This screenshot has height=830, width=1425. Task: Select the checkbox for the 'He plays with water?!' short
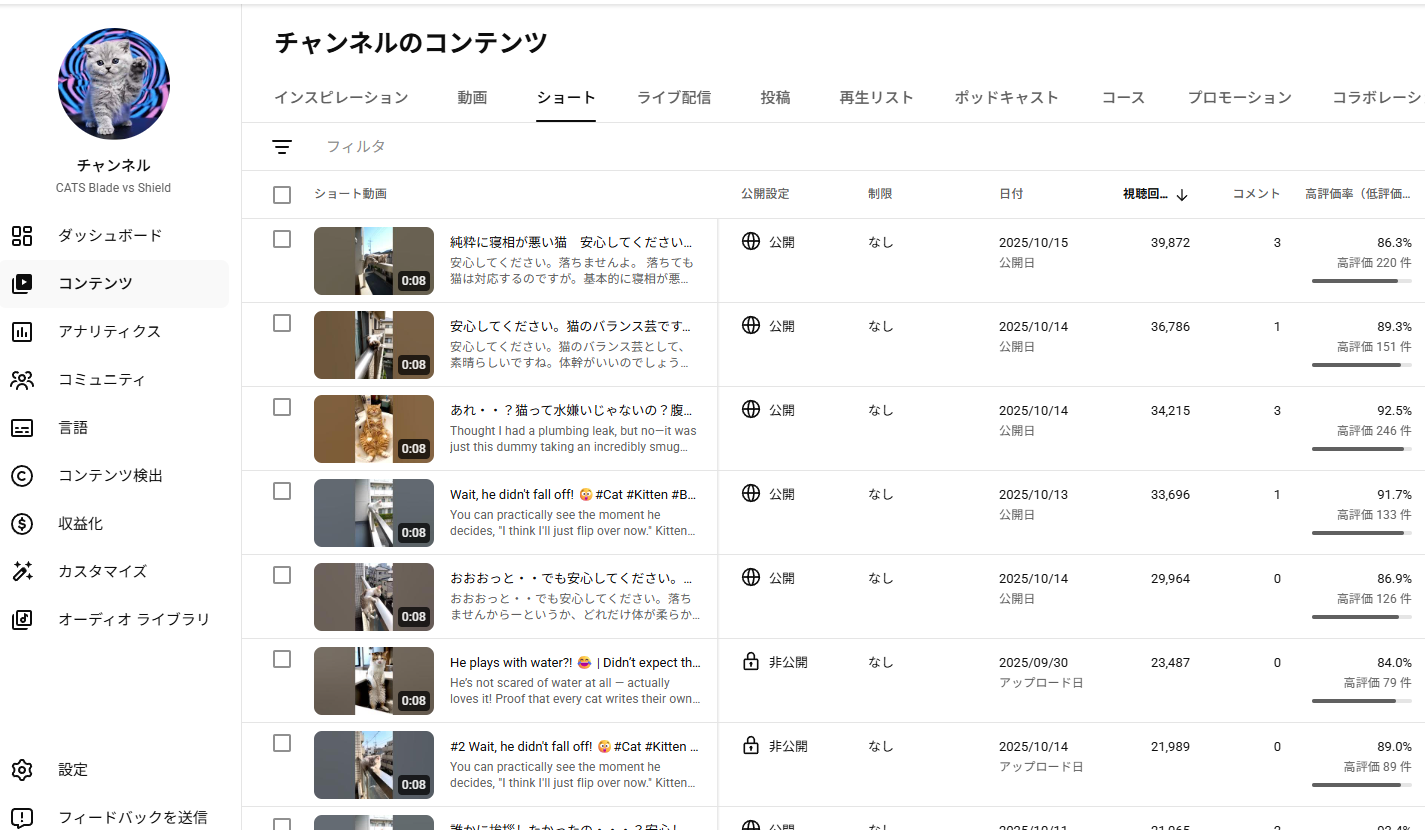[x=282, y=659]
